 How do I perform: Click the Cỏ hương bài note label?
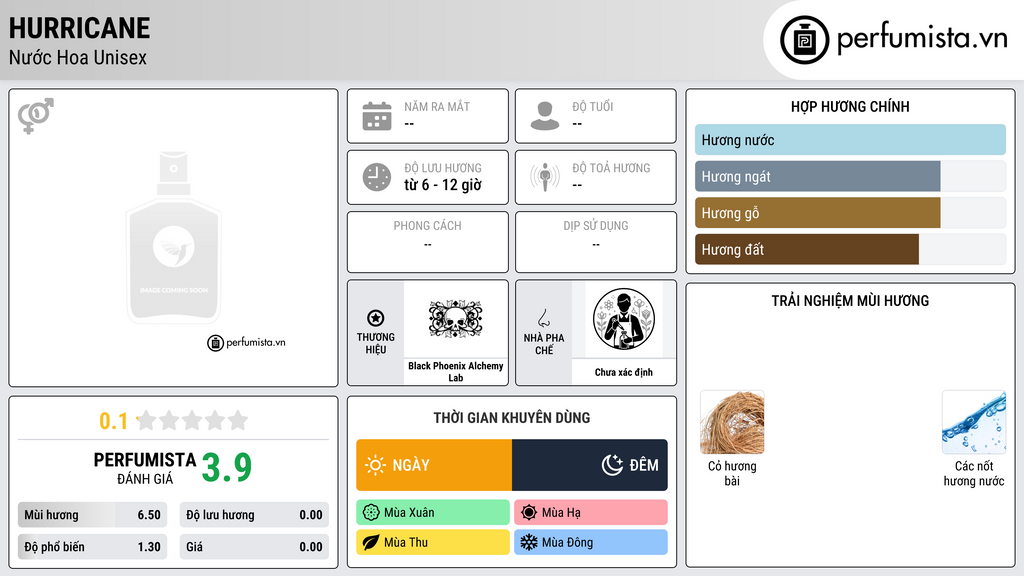732,473
